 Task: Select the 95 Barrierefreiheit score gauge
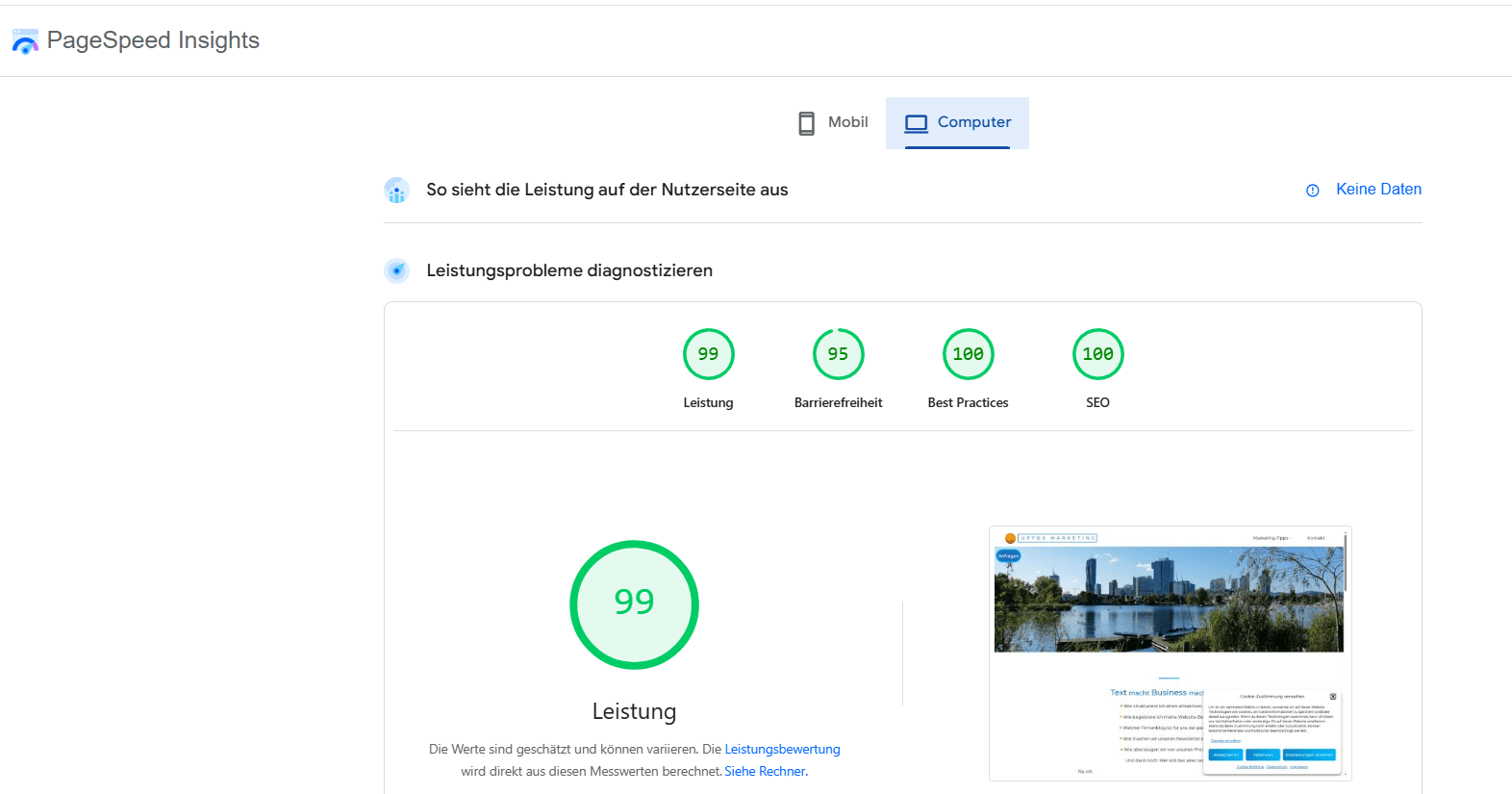pos(838,354)
